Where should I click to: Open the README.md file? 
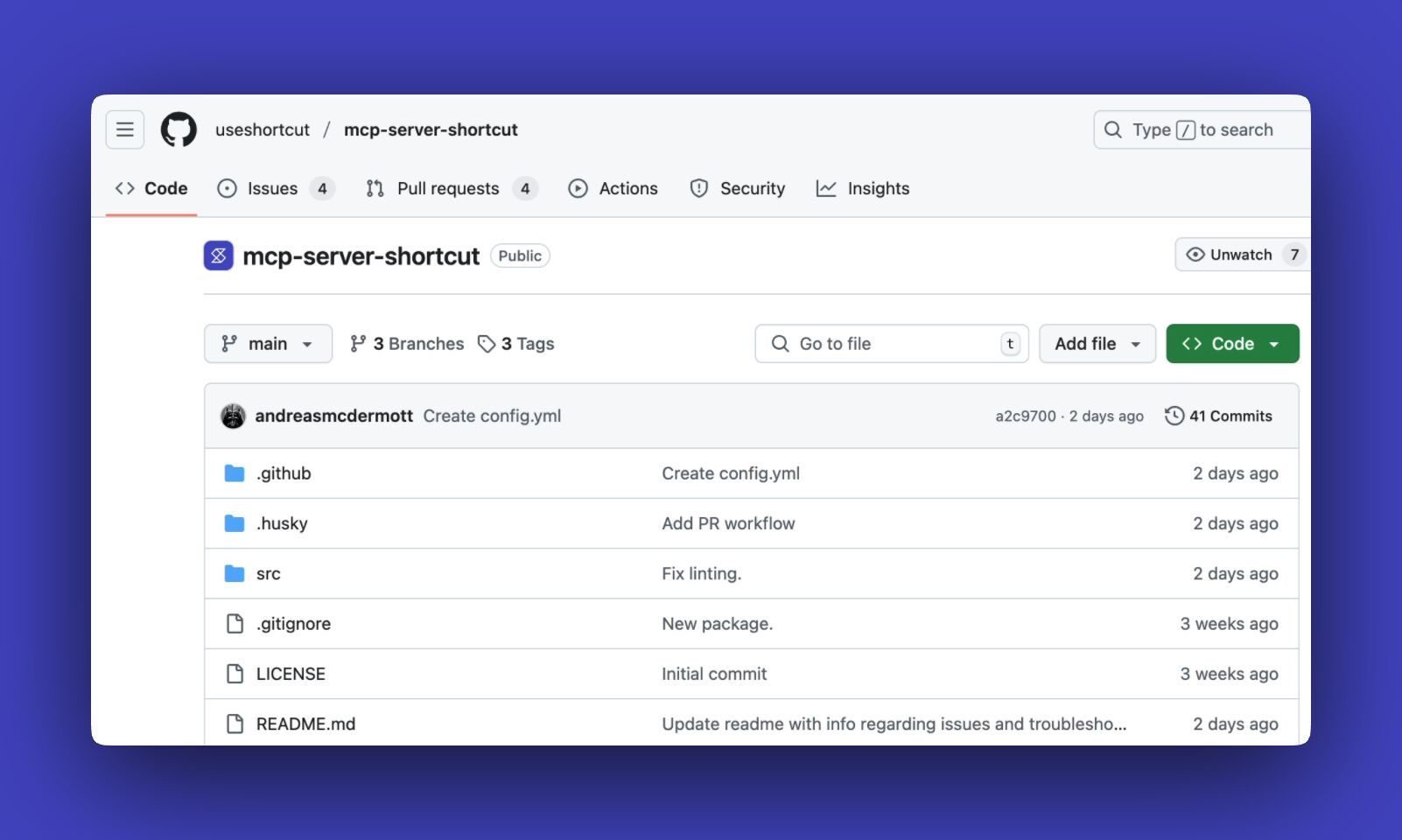(x=305, y=724)
